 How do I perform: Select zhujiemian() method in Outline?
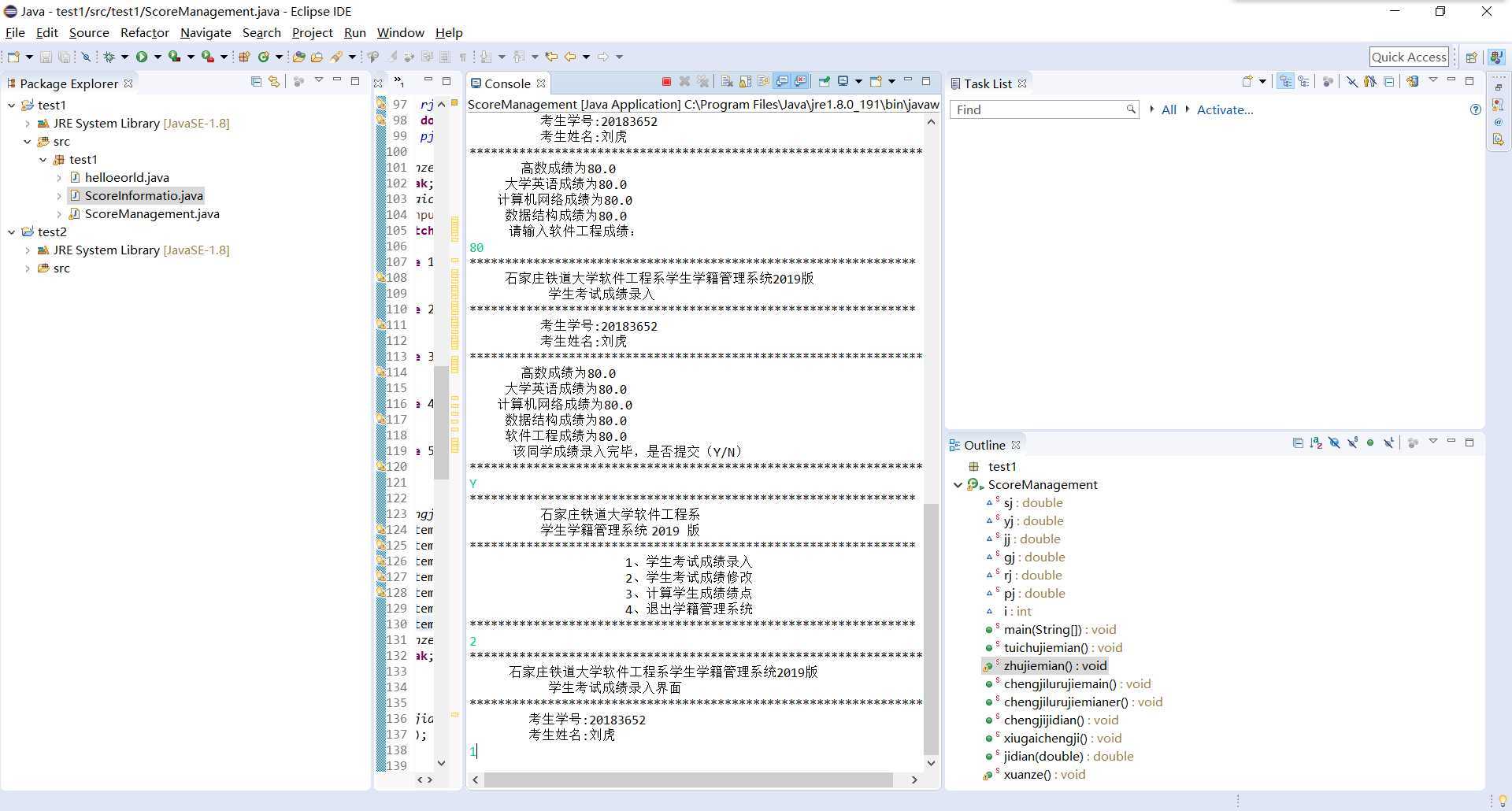click(x=1054, y=666)
